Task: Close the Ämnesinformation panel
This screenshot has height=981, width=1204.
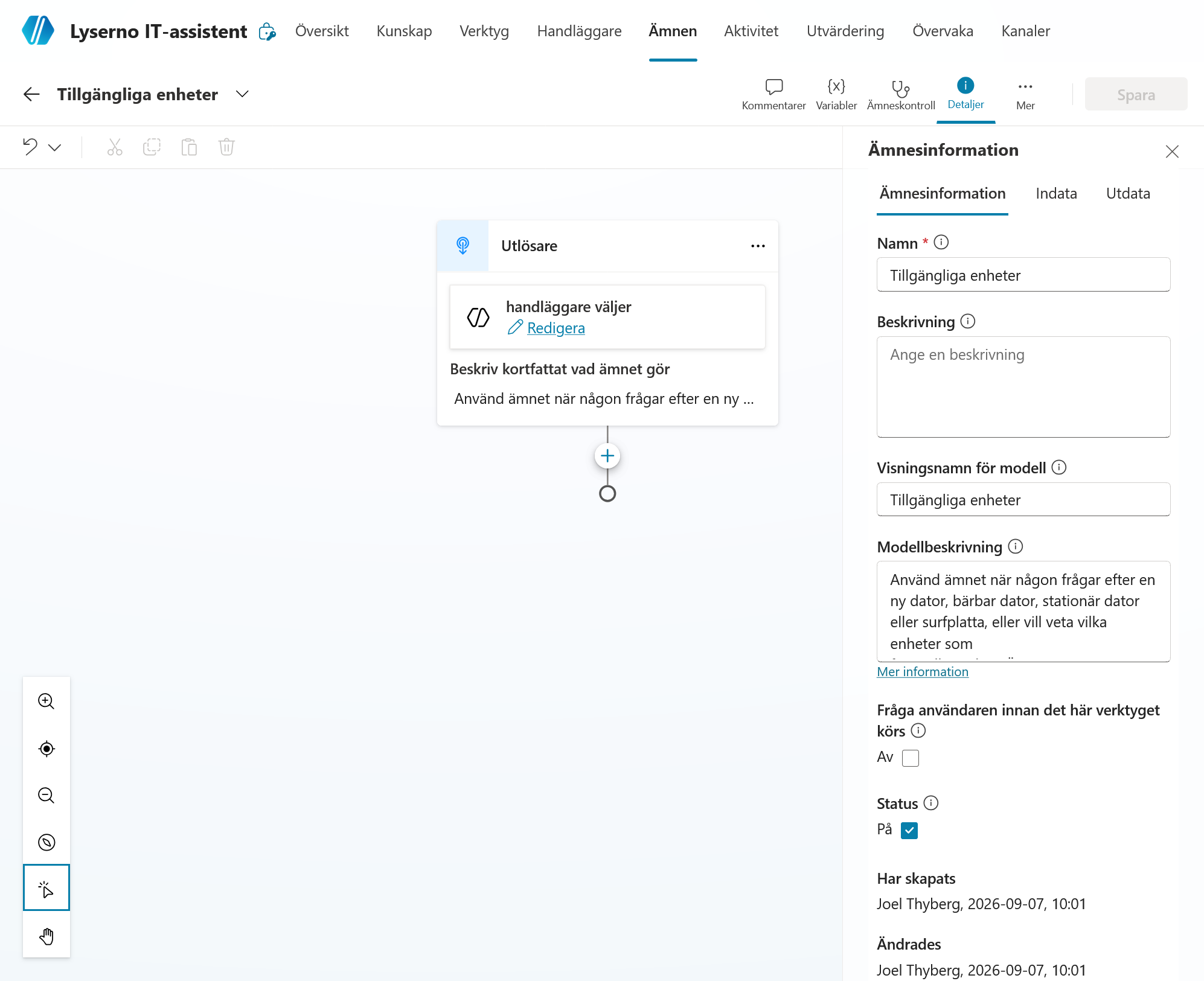Action: (x=1172, y=152)
